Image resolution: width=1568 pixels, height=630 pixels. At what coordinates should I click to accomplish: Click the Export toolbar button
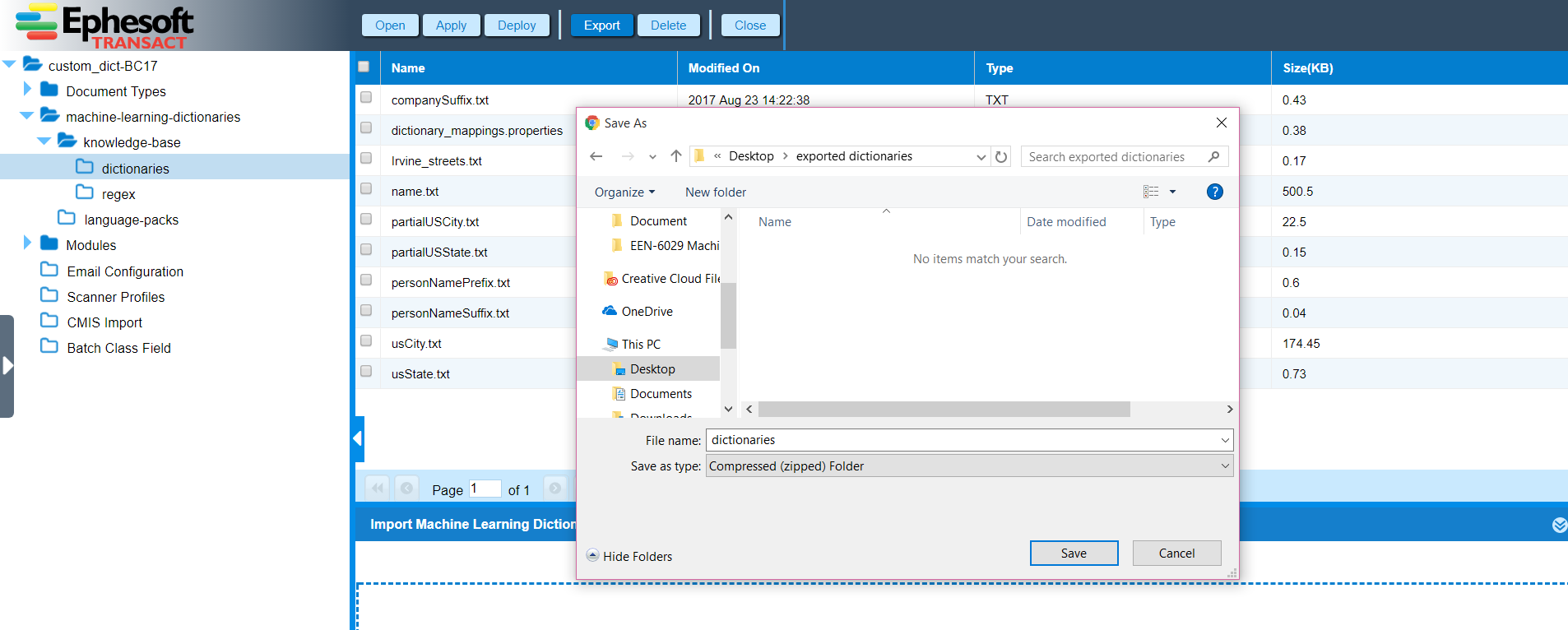[x=602, y=25]
